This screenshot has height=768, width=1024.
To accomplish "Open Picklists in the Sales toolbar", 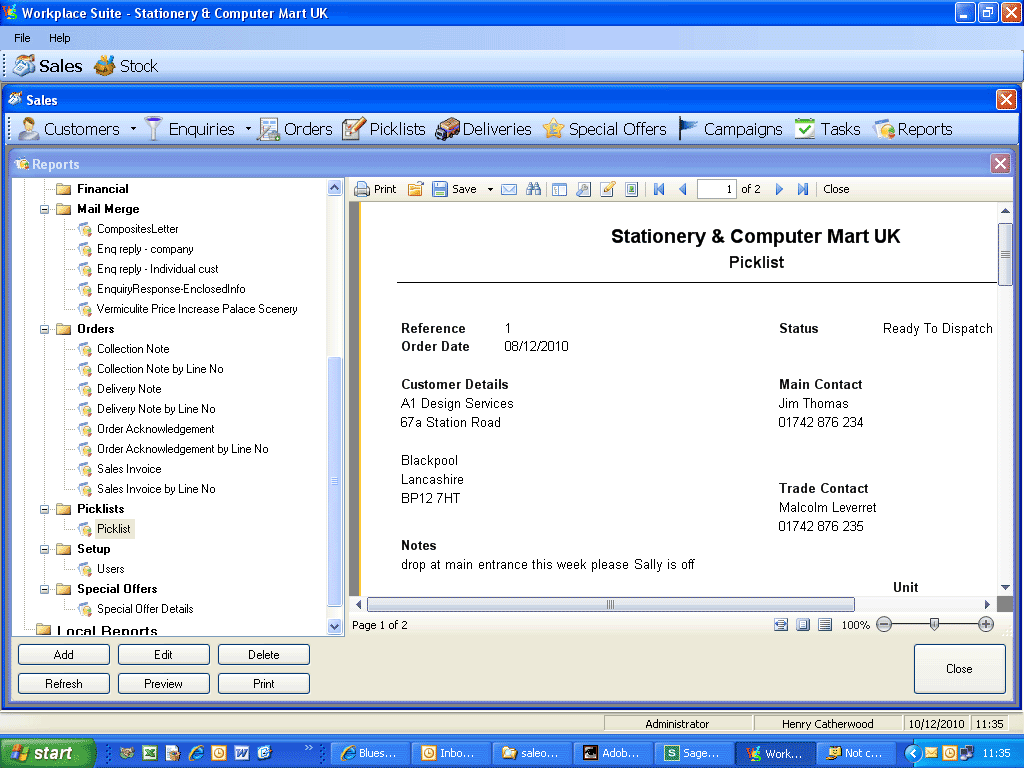I will coord(384,129).
